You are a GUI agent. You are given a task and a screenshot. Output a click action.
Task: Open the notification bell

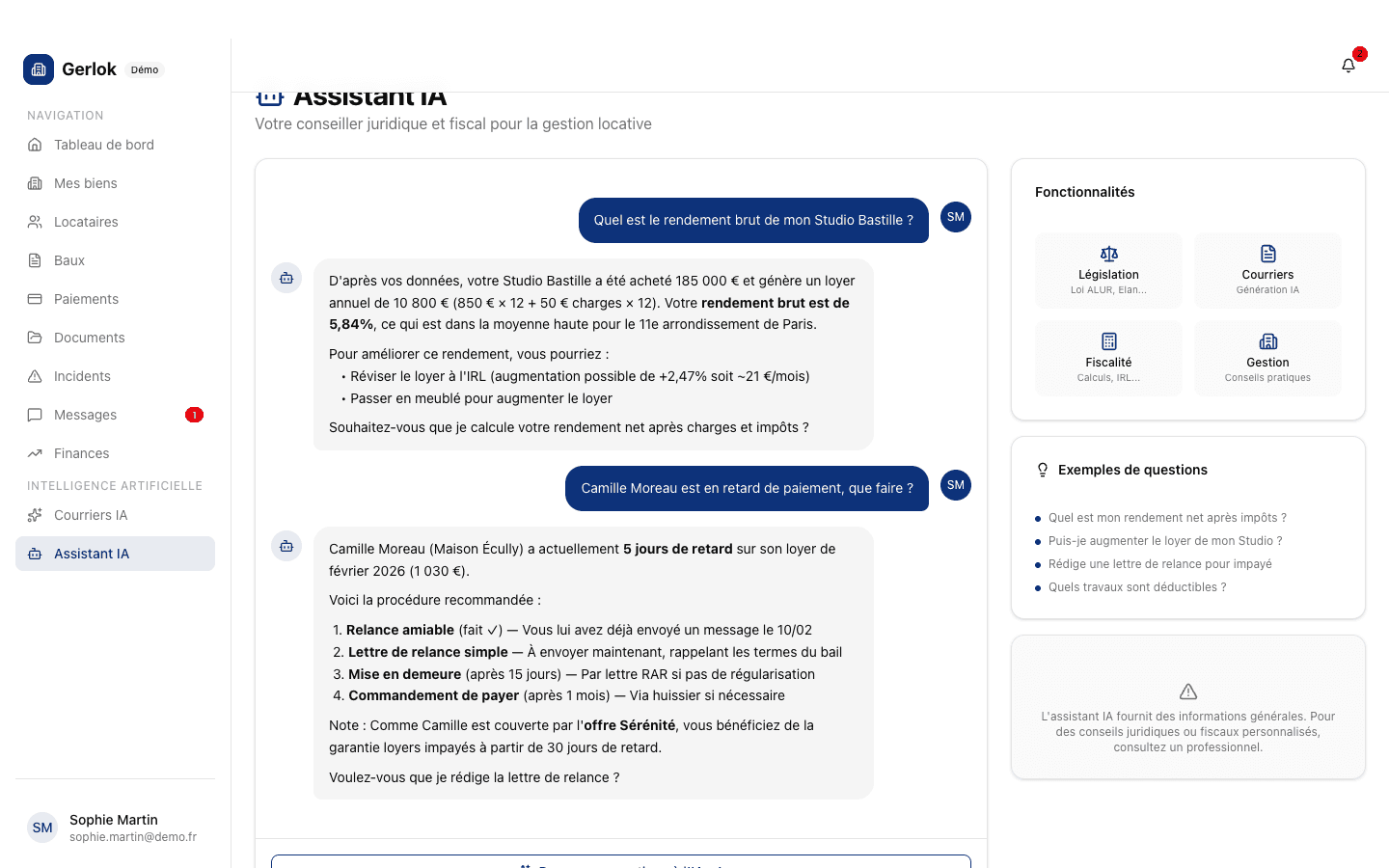[x=1348, y=64]
